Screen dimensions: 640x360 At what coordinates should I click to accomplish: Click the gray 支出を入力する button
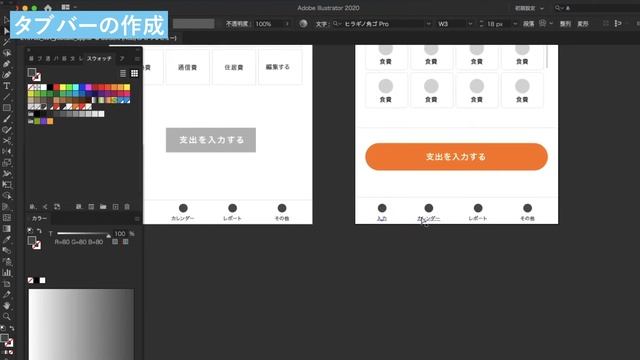coord(211,140)
